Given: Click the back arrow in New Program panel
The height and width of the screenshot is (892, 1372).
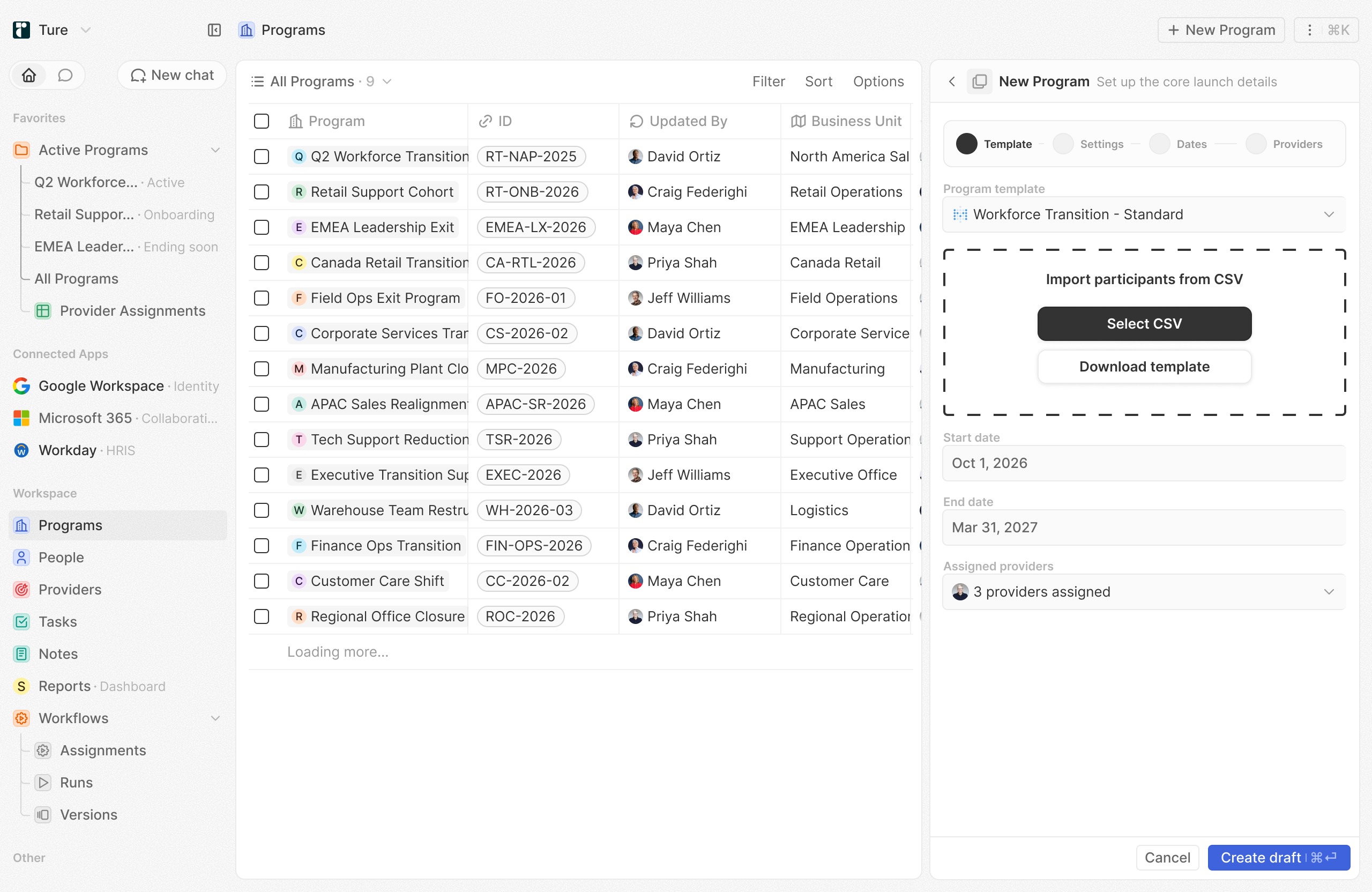Looking at the screenshot, I should pos(952,81).
